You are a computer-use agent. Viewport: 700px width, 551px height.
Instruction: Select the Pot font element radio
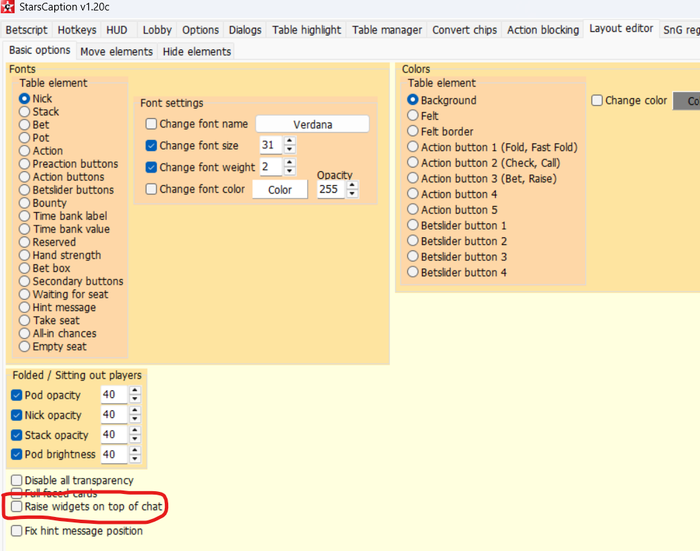(x=25, y=138)
